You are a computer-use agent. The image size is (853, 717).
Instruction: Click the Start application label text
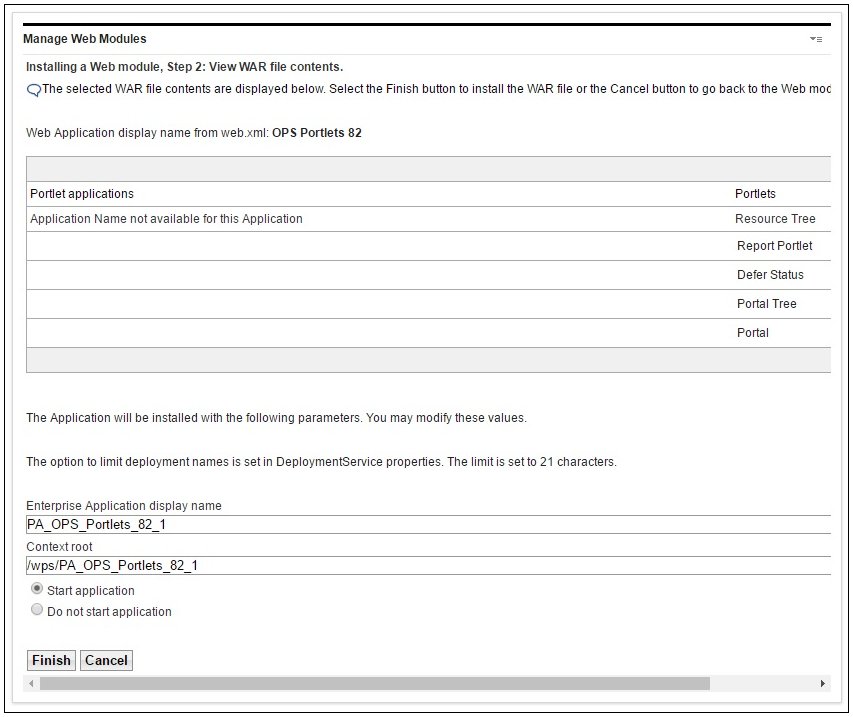click(90, 591)
